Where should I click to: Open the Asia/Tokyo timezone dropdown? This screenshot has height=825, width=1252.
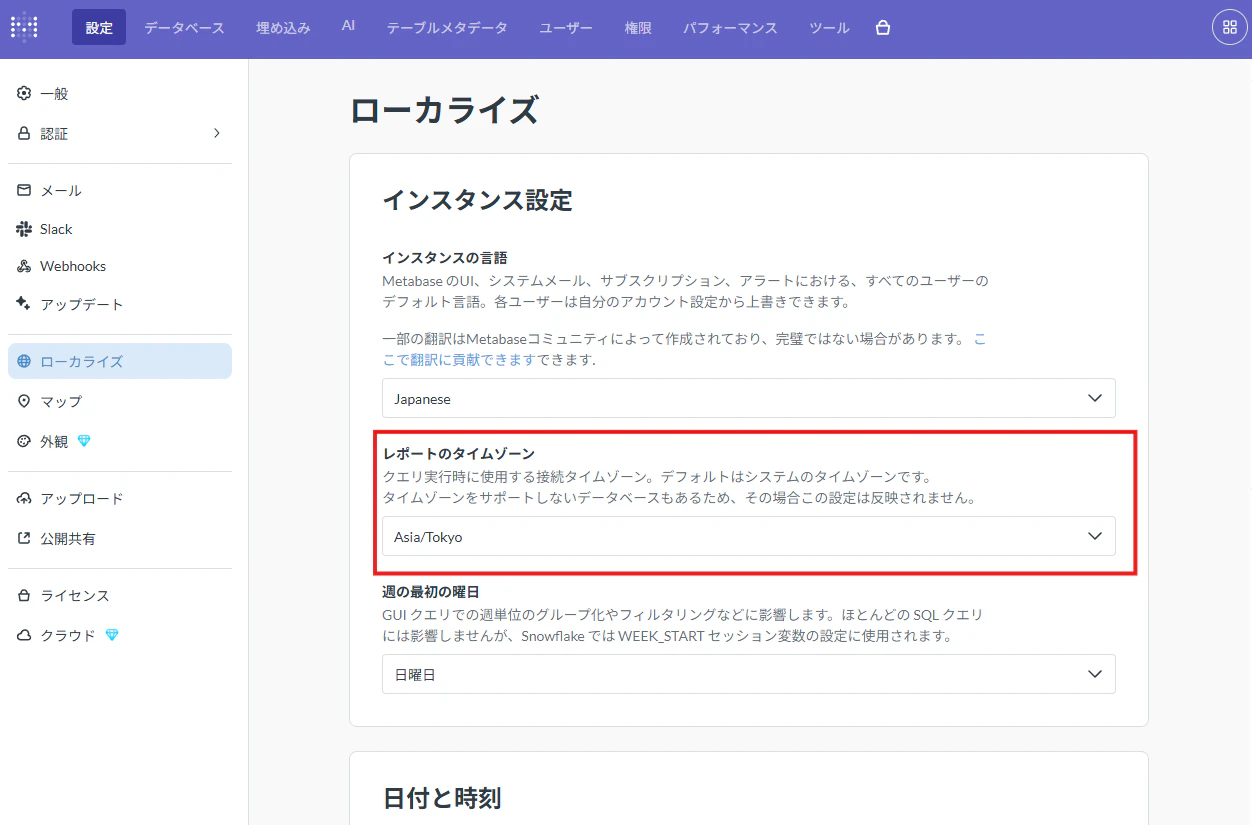point(748,536)
